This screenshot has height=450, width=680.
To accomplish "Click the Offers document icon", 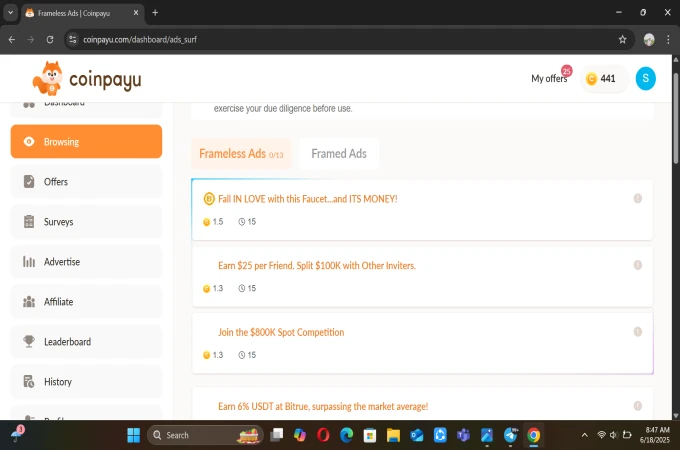I will [29, 182].
